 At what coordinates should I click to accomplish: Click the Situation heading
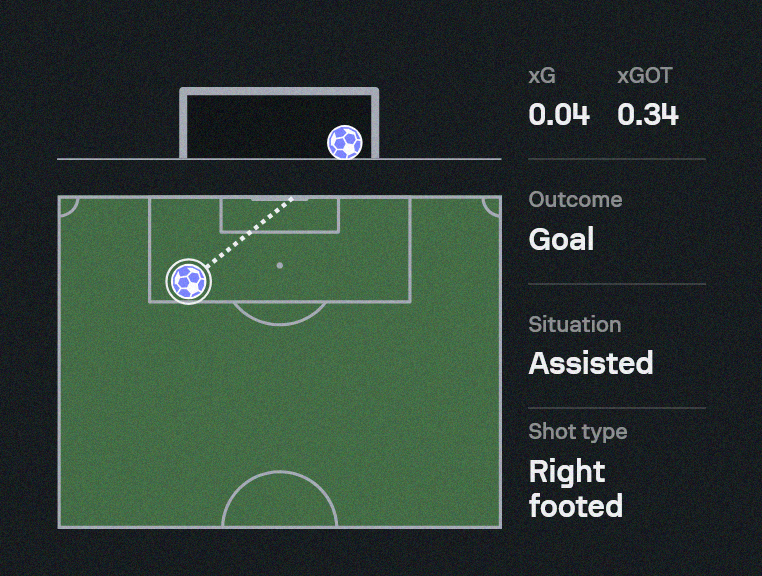[x=574, y=324]
